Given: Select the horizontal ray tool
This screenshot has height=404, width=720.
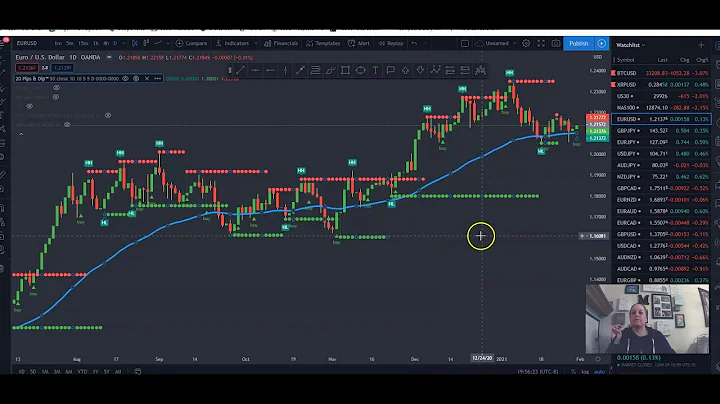Looking at the screenshot, I should (x=270, y=70).
